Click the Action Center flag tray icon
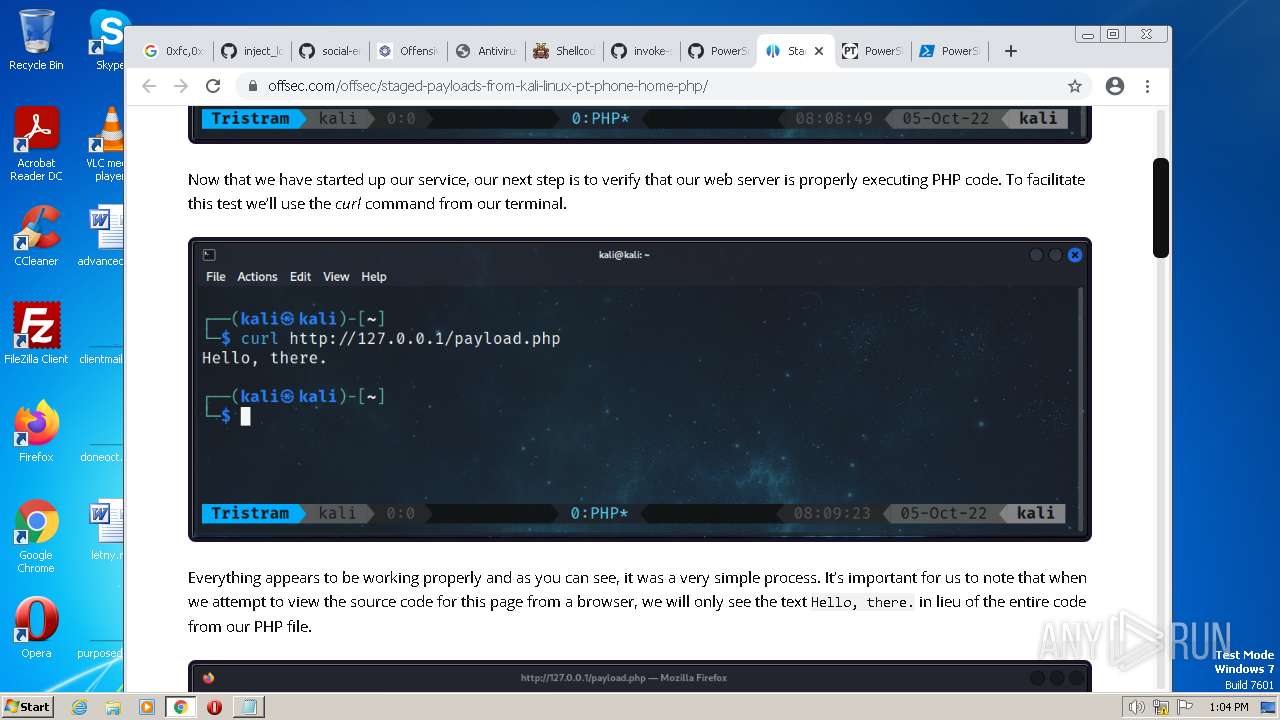Image resolution: width=1280 pixels, height=720 pixels. pyautogui.click(x=1185, y=707)
